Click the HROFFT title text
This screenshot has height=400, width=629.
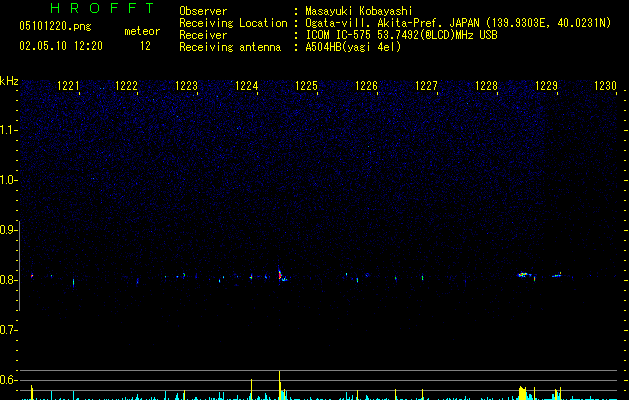pyautogui.click(x=102, y=8)
